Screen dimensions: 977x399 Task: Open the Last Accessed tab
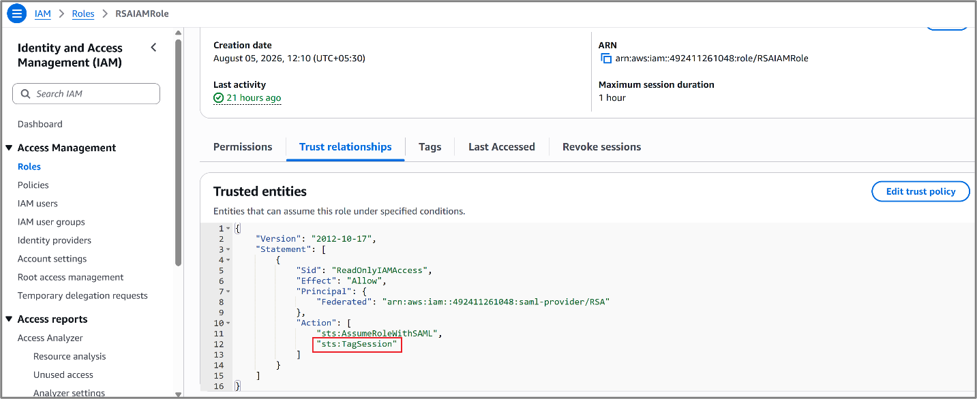point(502,147)
